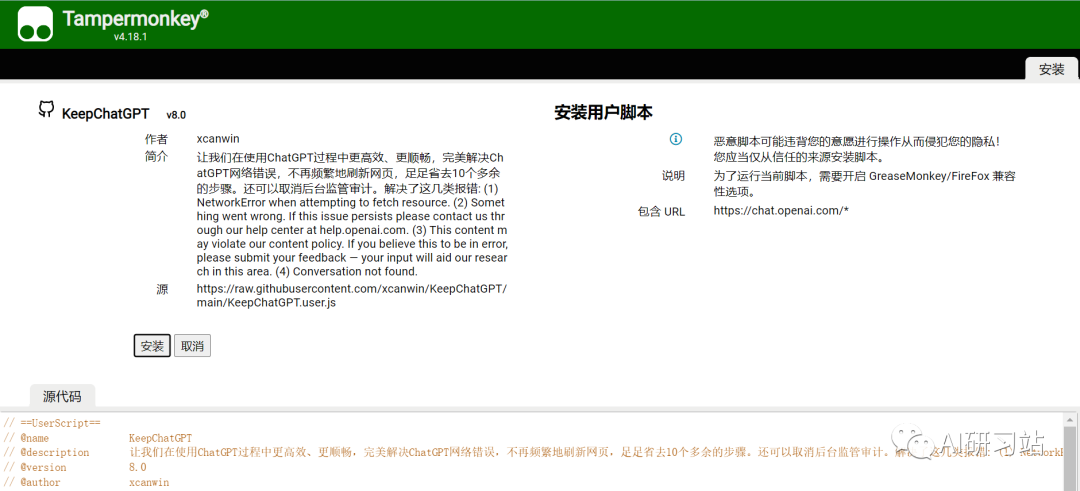
Task: Click the @description code line
Action: tap(533, 452)
